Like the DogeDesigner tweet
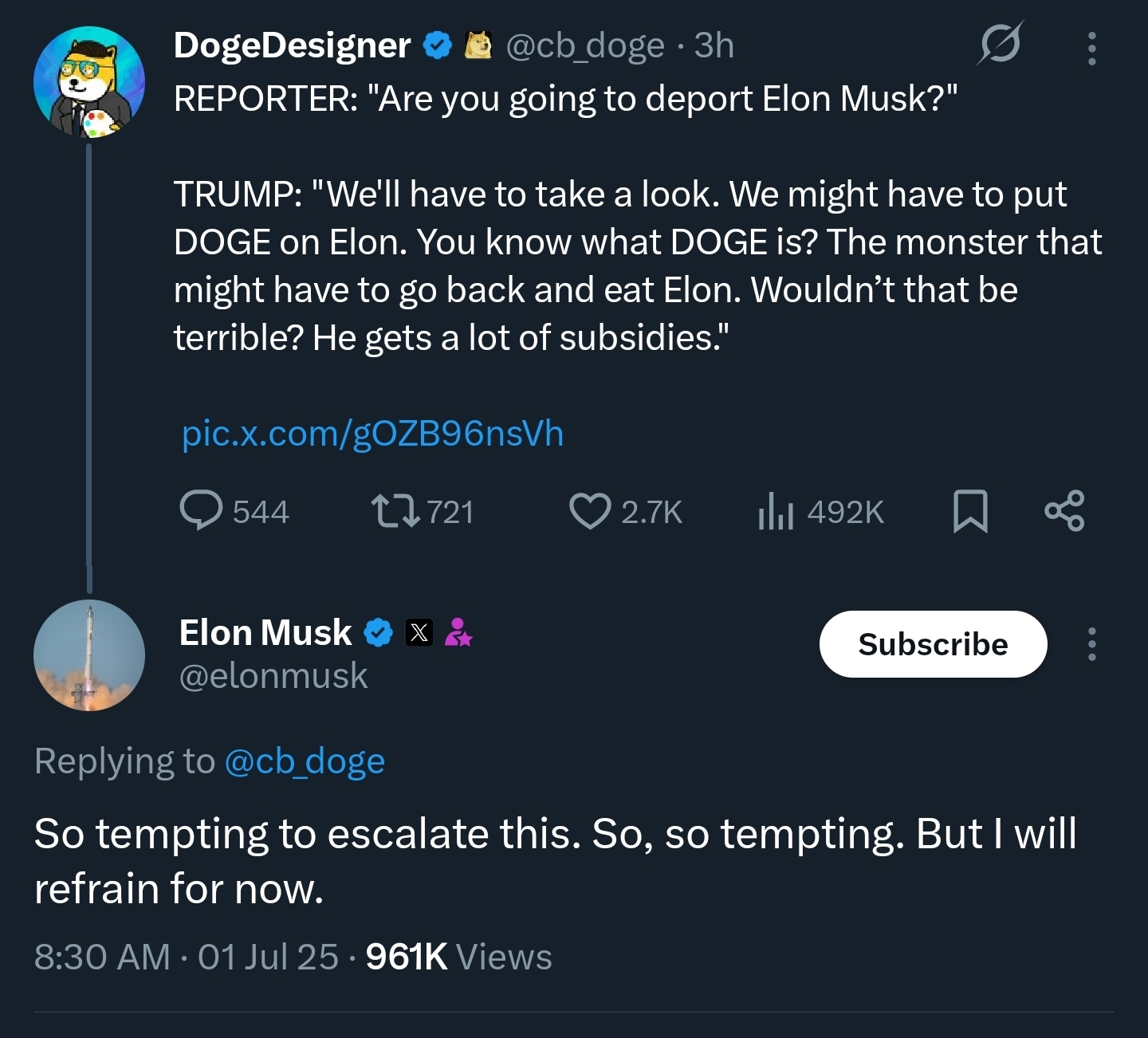This screenshot has height=1038, width=1148. coord(590,511)
